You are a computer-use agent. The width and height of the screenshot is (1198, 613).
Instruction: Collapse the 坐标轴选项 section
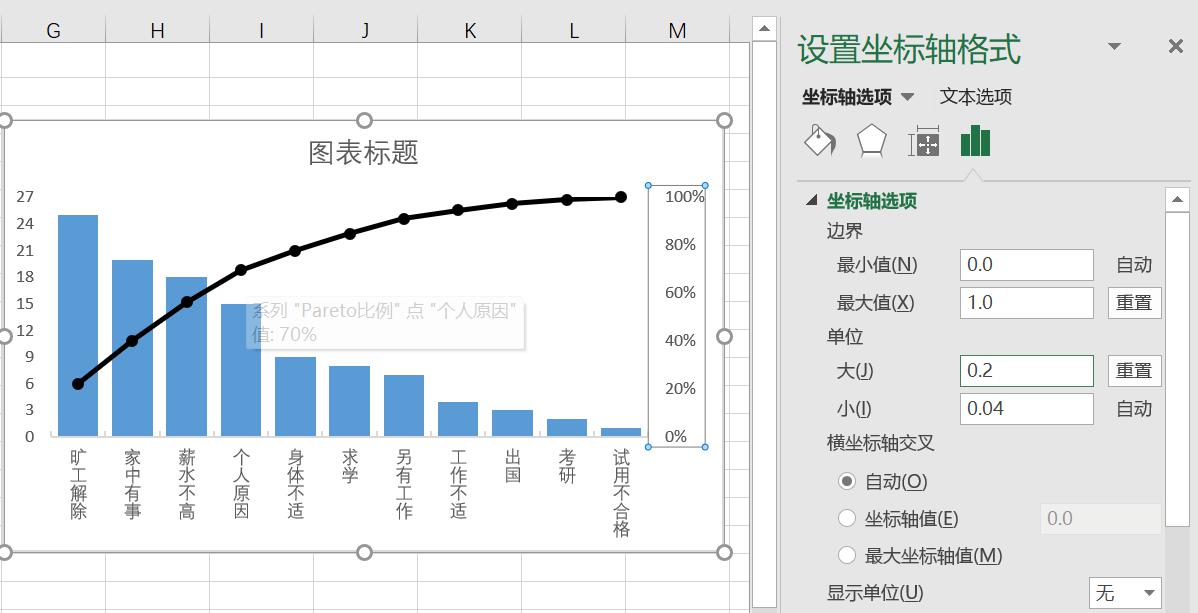click(x=811, y=201)
